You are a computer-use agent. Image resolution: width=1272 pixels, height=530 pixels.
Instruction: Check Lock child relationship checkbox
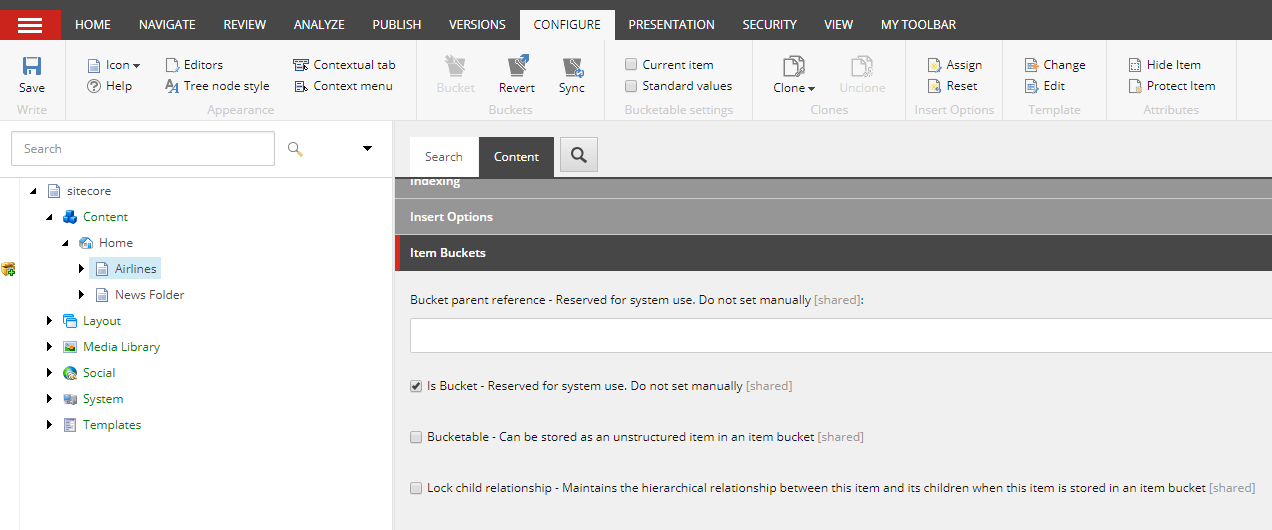click(416, 488)
